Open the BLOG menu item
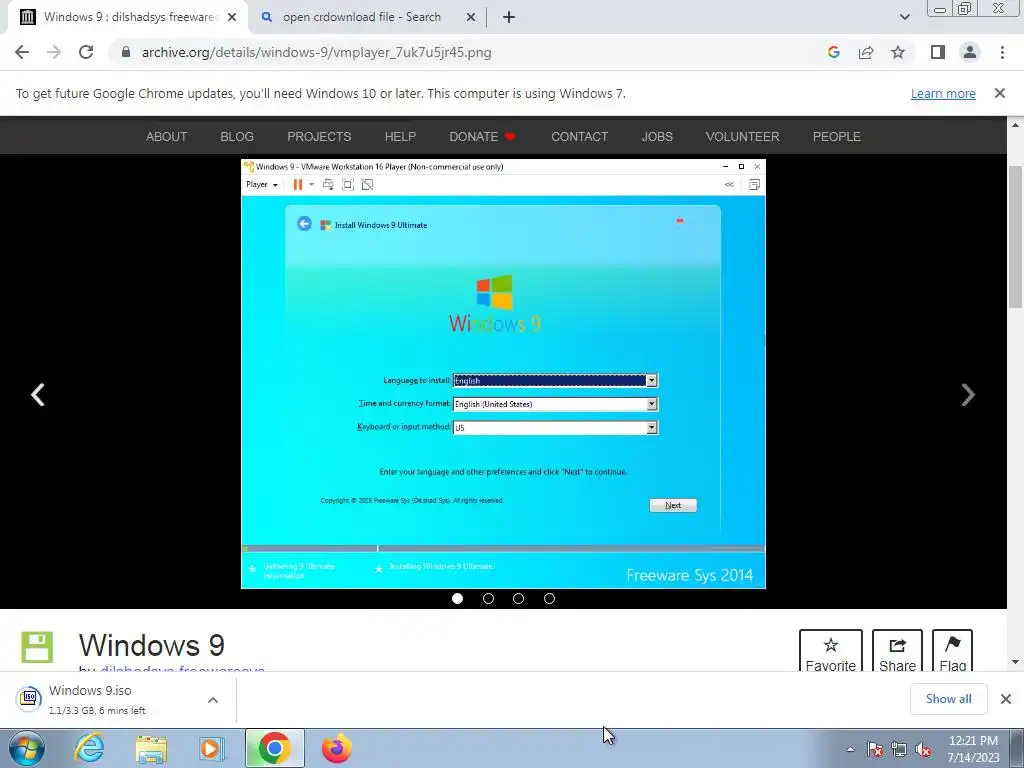The image size is (1024, 768). click(237, 136)
